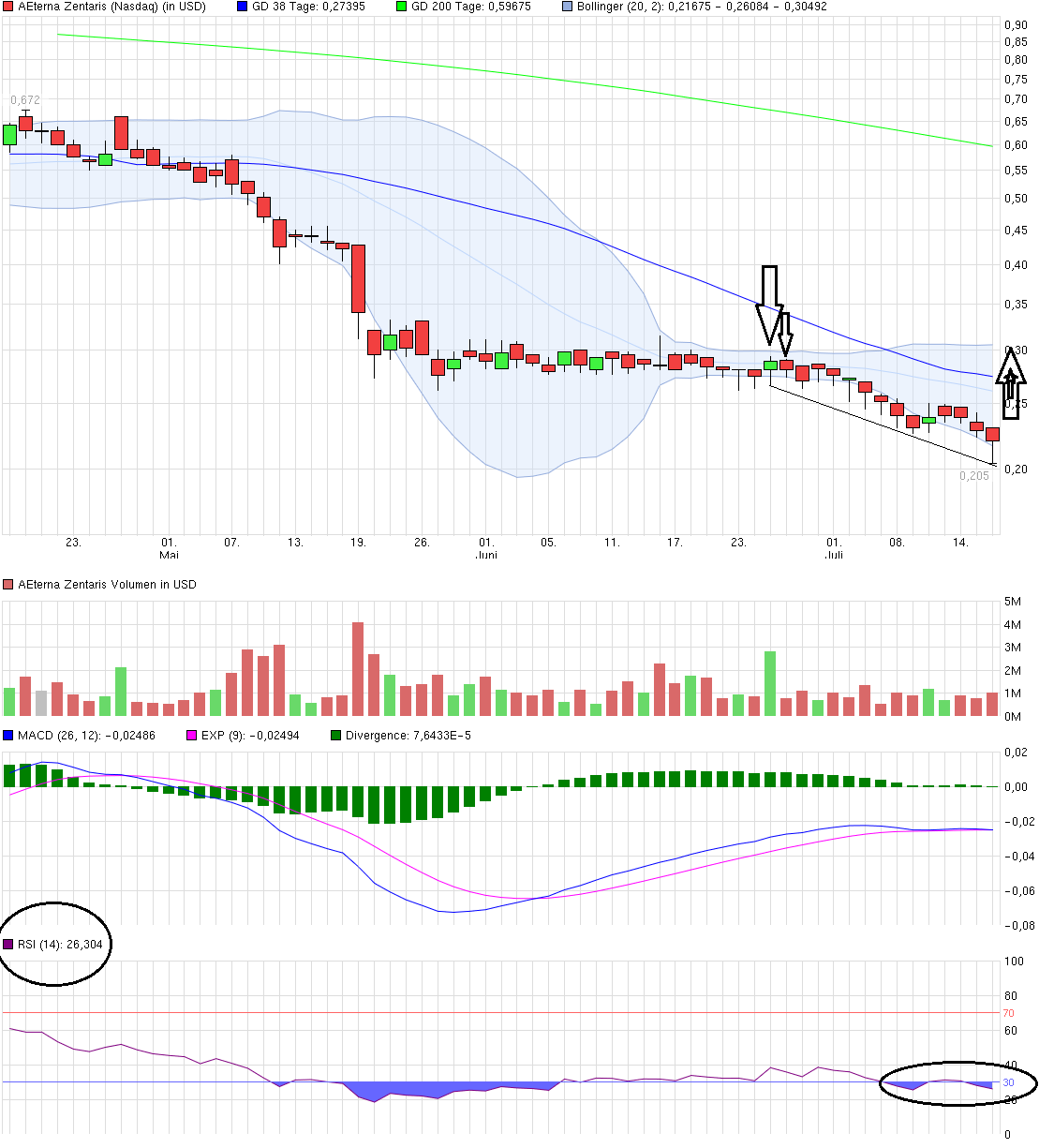
Task: Click the '23.' date label before Mai
Action: tap(74, 543)
